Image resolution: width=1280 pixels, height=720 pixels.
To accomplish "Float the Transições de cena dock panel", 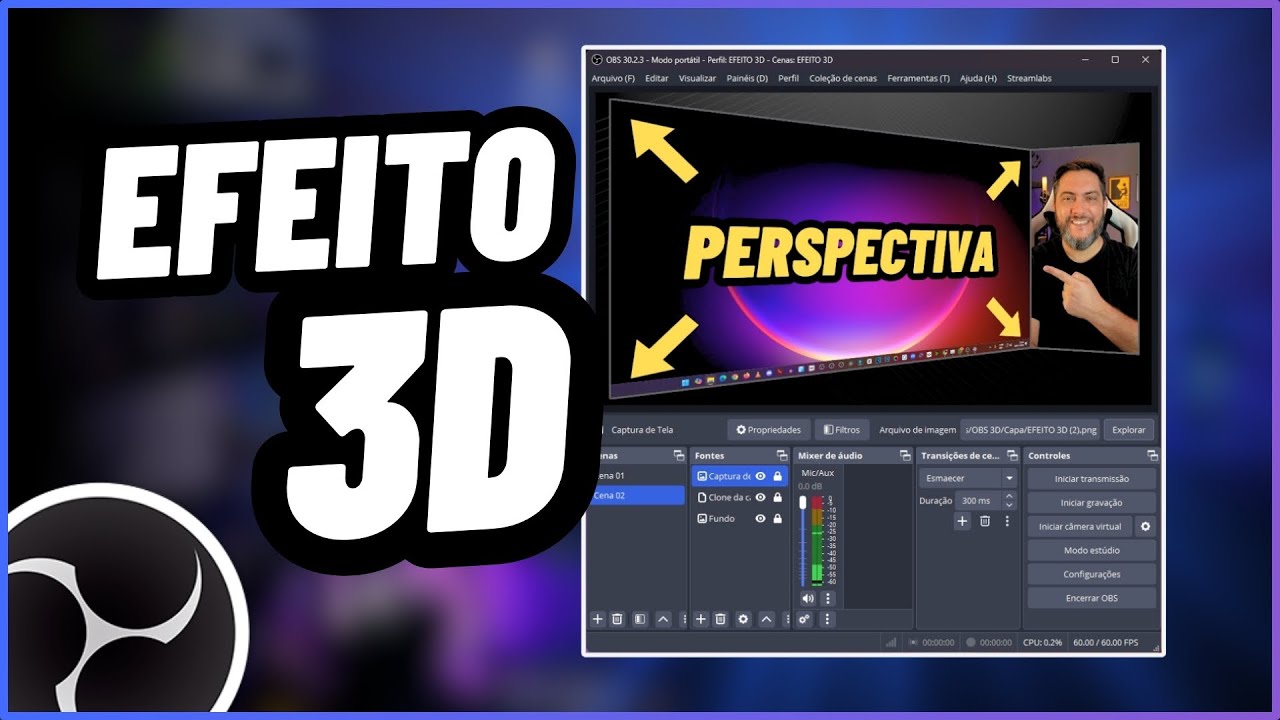I will point(1011,456).
